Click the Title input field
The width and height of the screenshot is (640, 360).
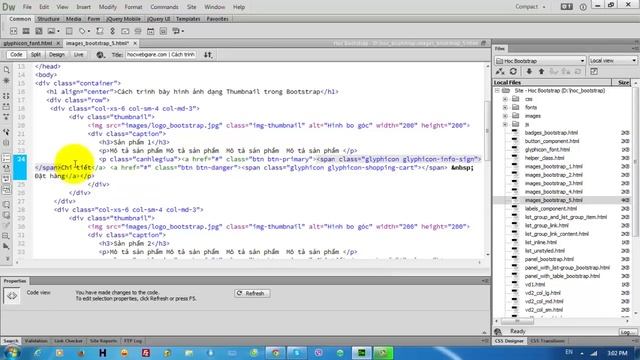(x=161, y=55)
